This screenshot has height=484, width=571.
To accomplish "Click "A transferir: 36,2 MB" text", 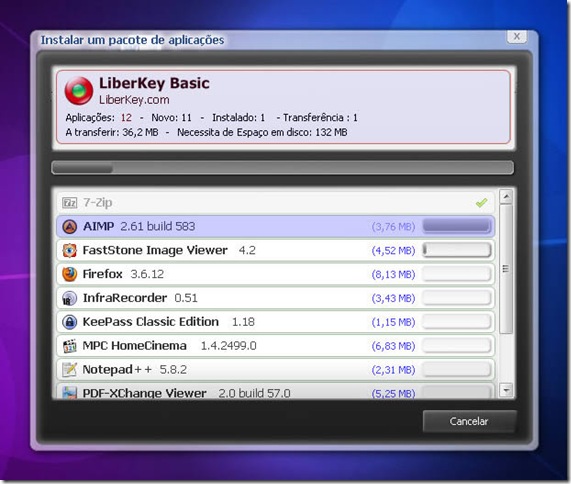I will click(112, 132).
